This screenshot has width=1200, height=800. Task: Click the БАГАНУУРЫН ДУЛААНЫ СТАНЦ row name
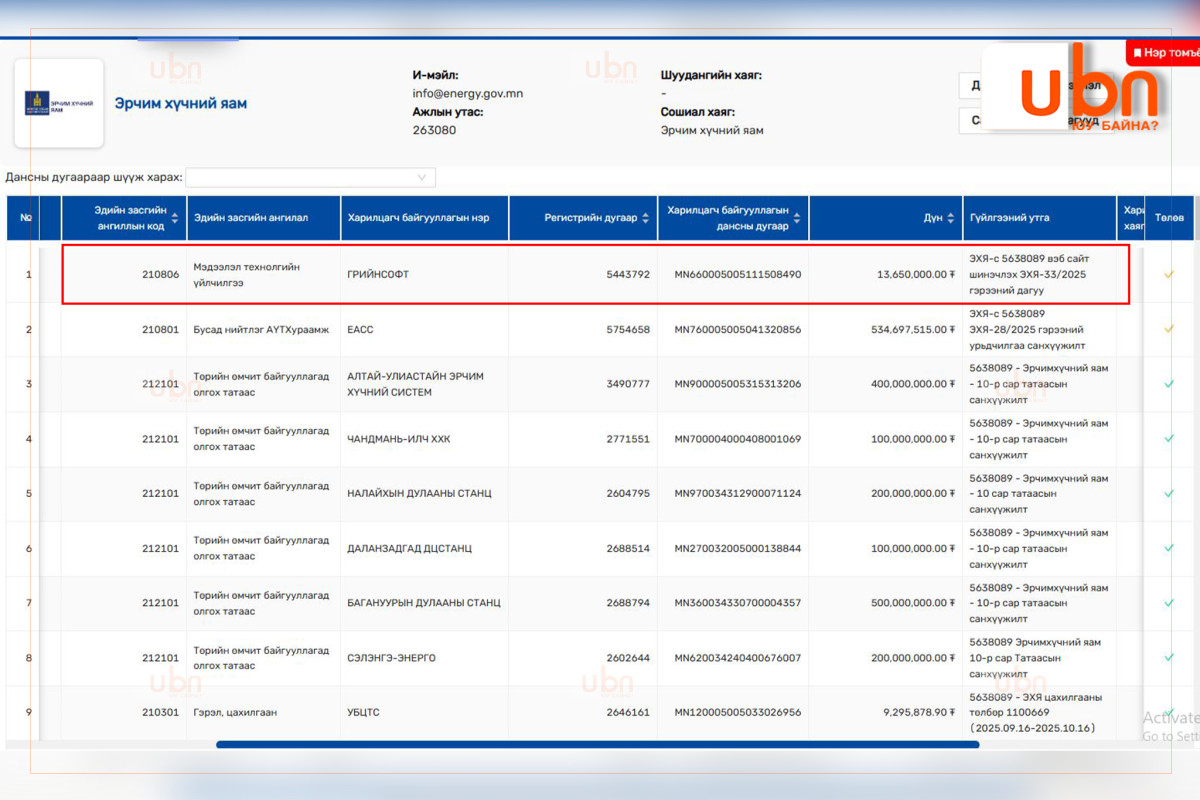coord(423,603)
